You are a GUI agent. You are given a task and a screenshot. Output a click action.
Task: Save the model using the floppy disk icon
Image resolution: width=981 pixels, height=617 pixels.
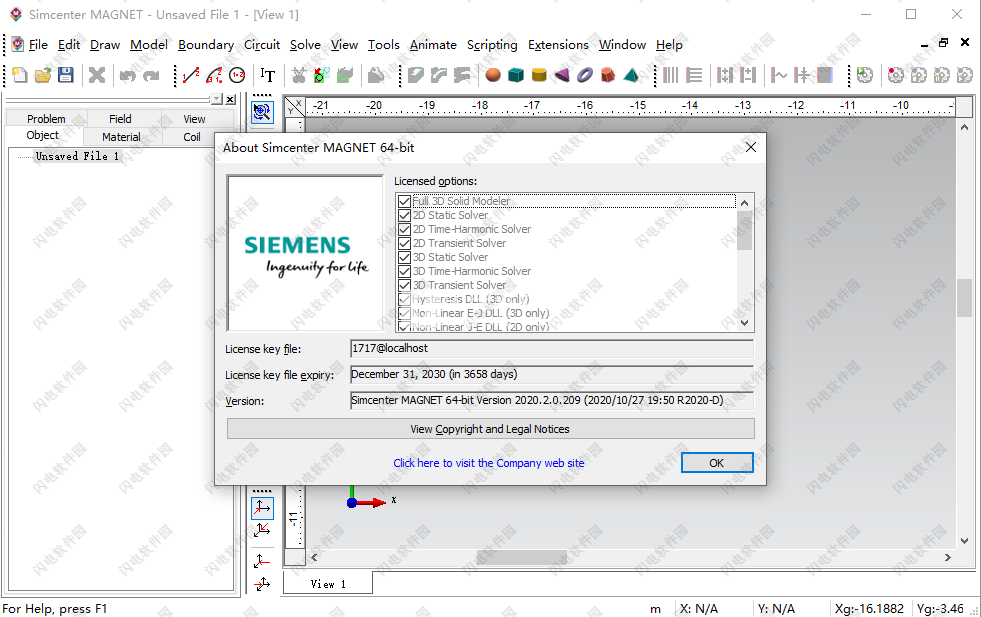tap(66, 75)
